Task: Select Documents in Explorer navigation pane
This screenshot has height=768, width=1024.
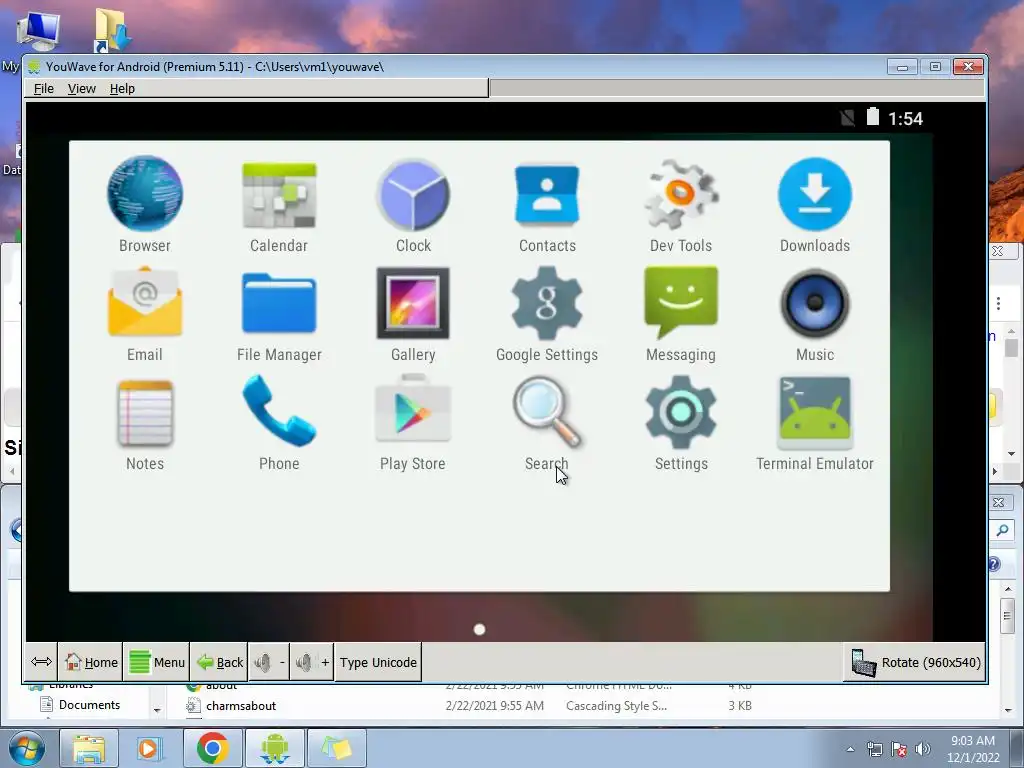Action: (x=89, y=705)
